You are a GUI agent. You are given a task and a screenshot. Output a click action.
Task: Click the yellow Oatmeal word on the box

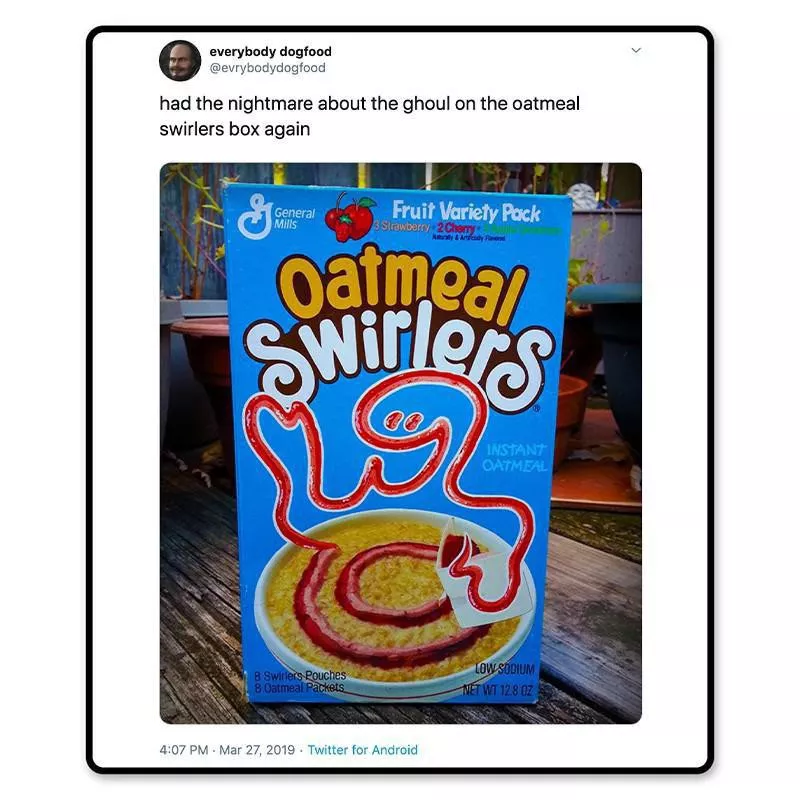click(402, 285)
